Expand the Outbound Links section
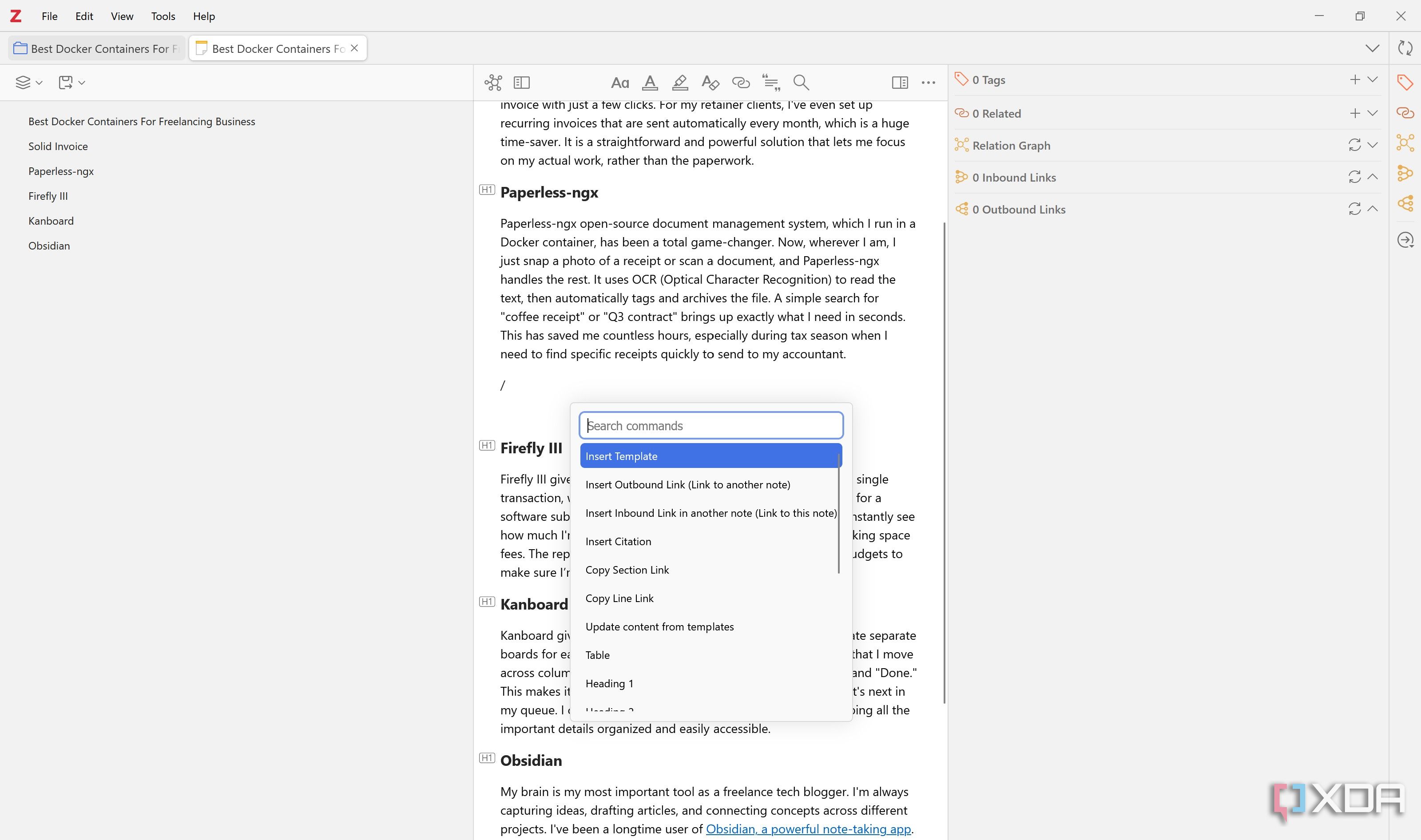This screenshot has height=840, width=1421. pos(1372,209)
